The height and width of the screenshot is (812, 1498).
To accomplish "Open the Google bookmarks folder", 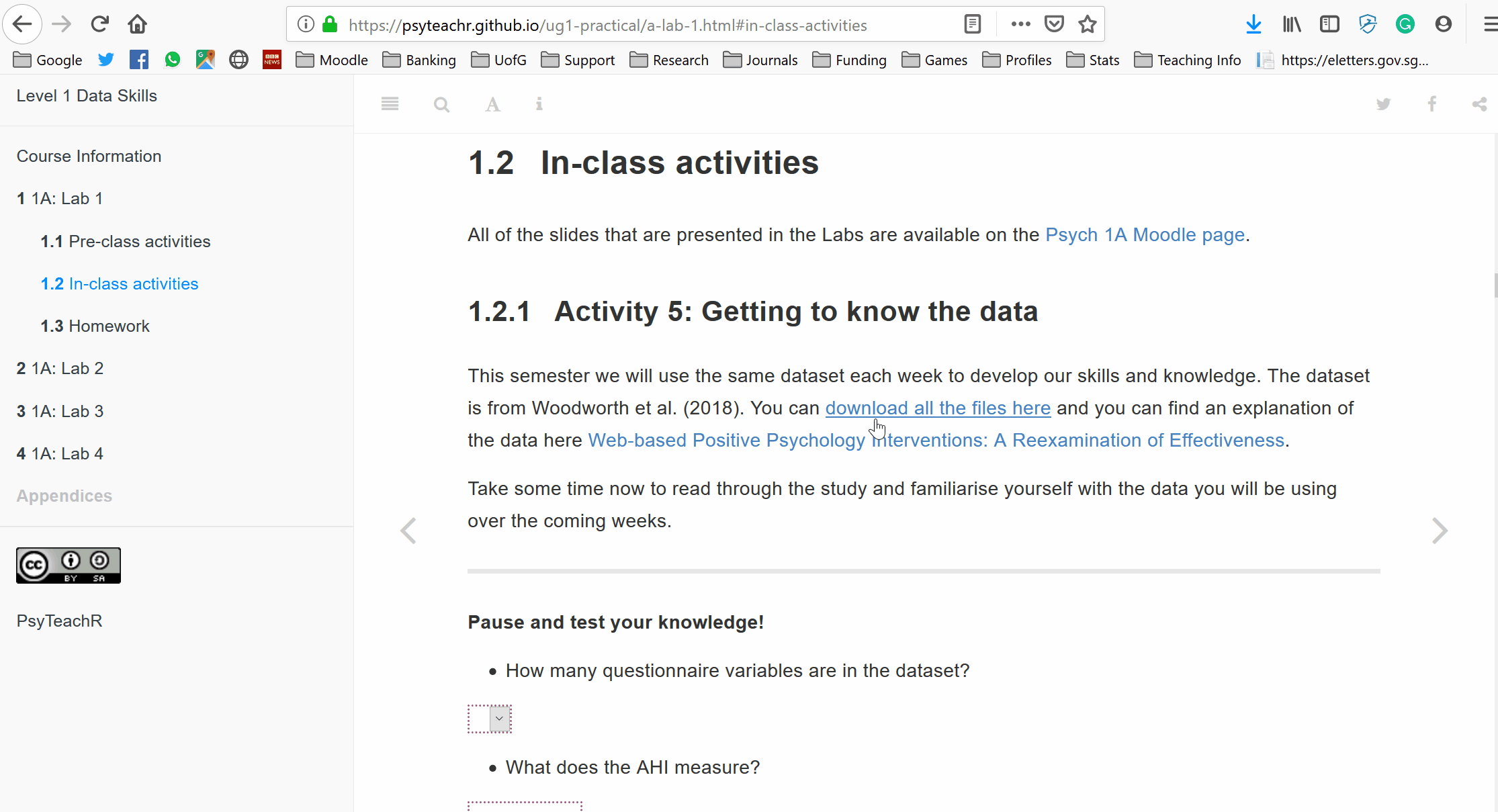I will point(48,60).
